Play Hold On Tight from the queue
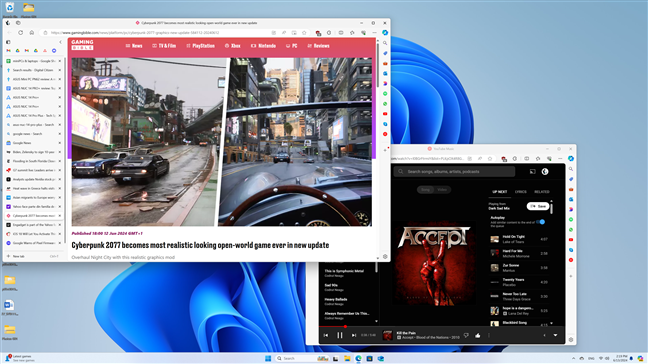 tap(519, 239)
